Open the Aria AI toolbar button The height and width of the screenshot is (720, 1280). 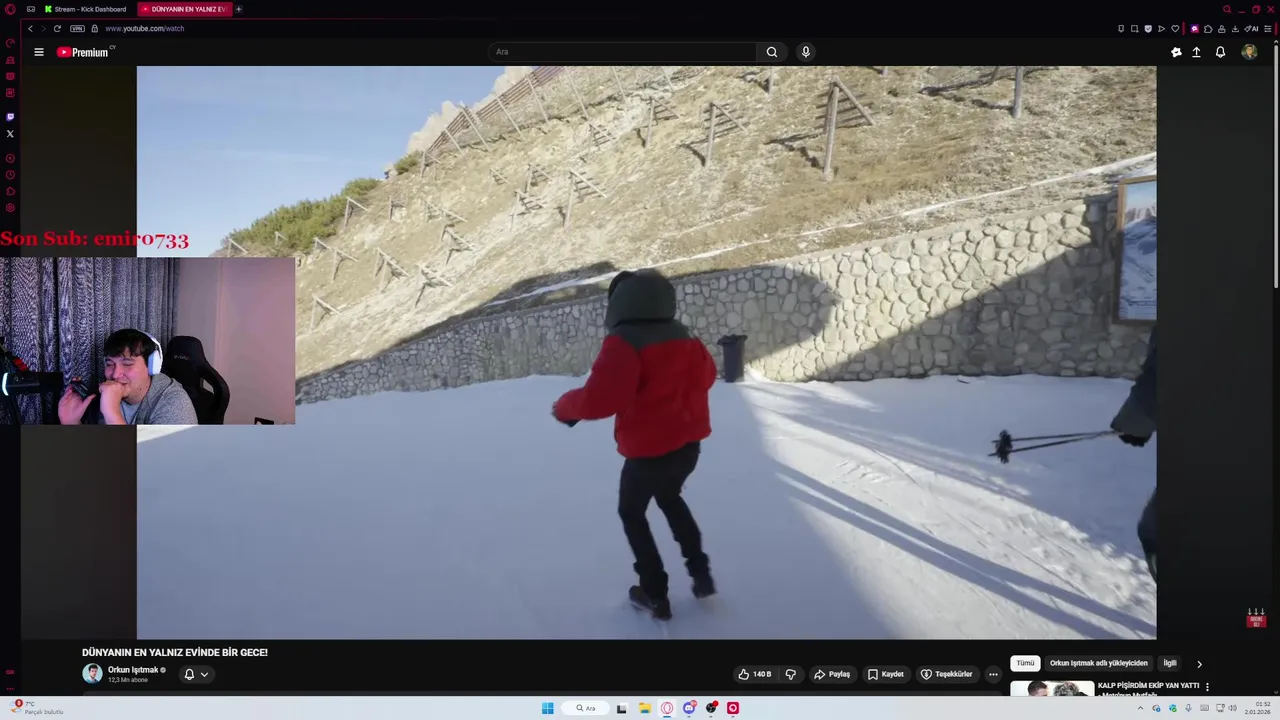point(1251,28)
